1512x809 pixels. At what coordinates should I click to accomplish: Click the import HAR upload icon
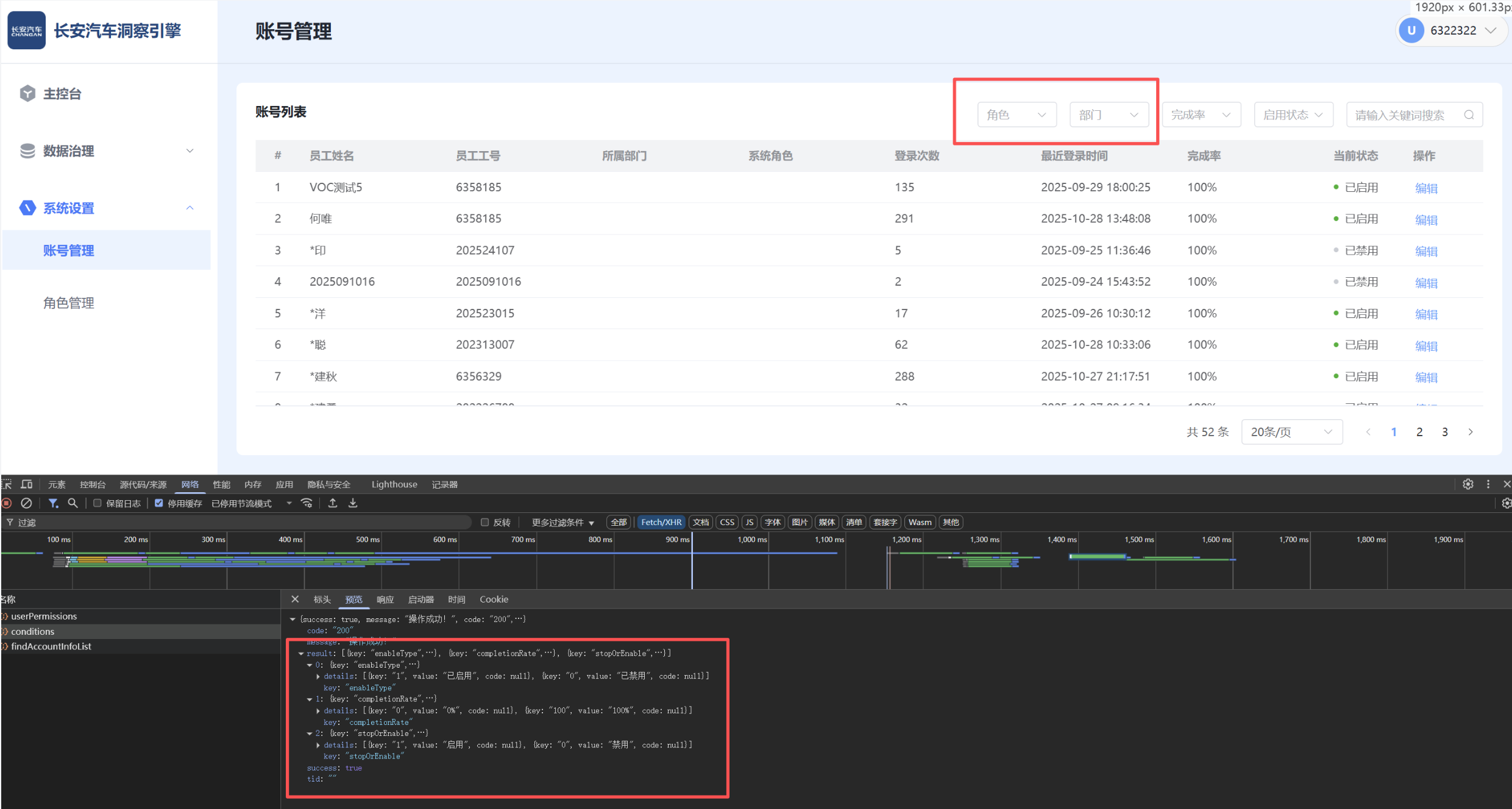[x=333, y=503]
